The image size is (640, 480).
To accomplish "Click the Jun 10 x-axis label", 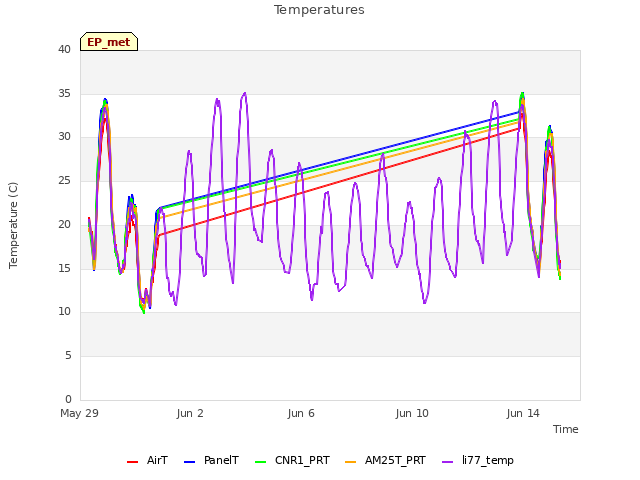I will click(x=412, y=413).
